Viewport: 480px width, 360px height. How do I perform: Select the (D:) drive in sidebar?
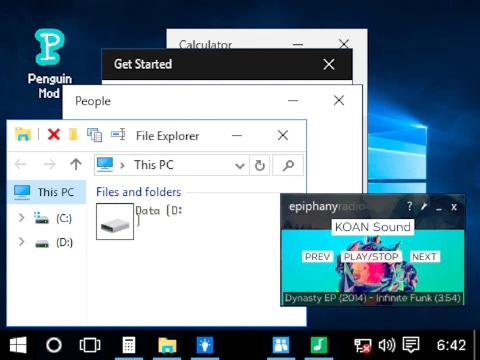click(53, 242)
